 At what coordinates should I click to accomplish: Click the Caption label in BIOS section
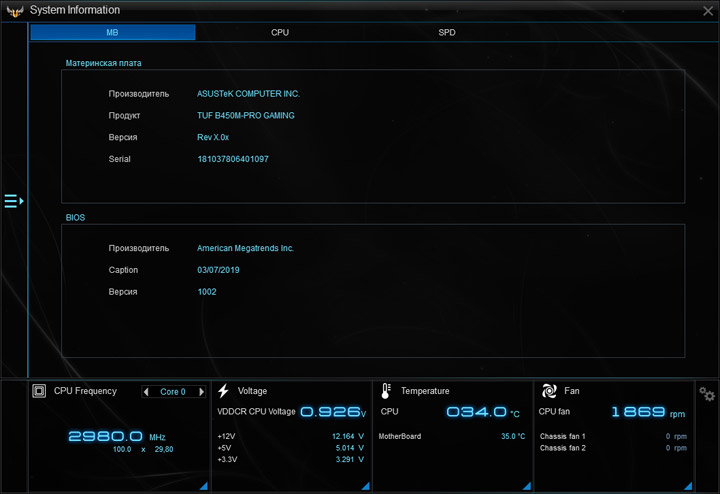click(x=123, y=270)
